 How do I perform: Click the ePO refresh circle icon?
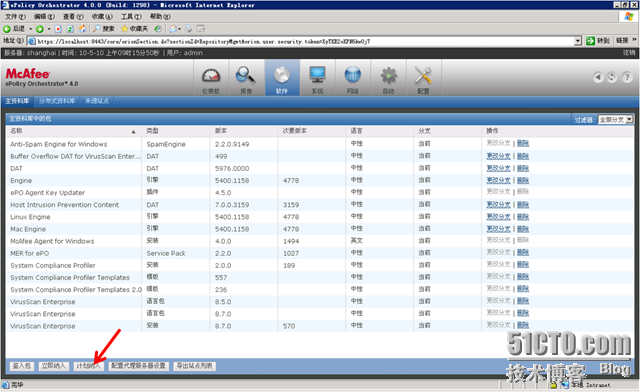[x=612, y=77]
